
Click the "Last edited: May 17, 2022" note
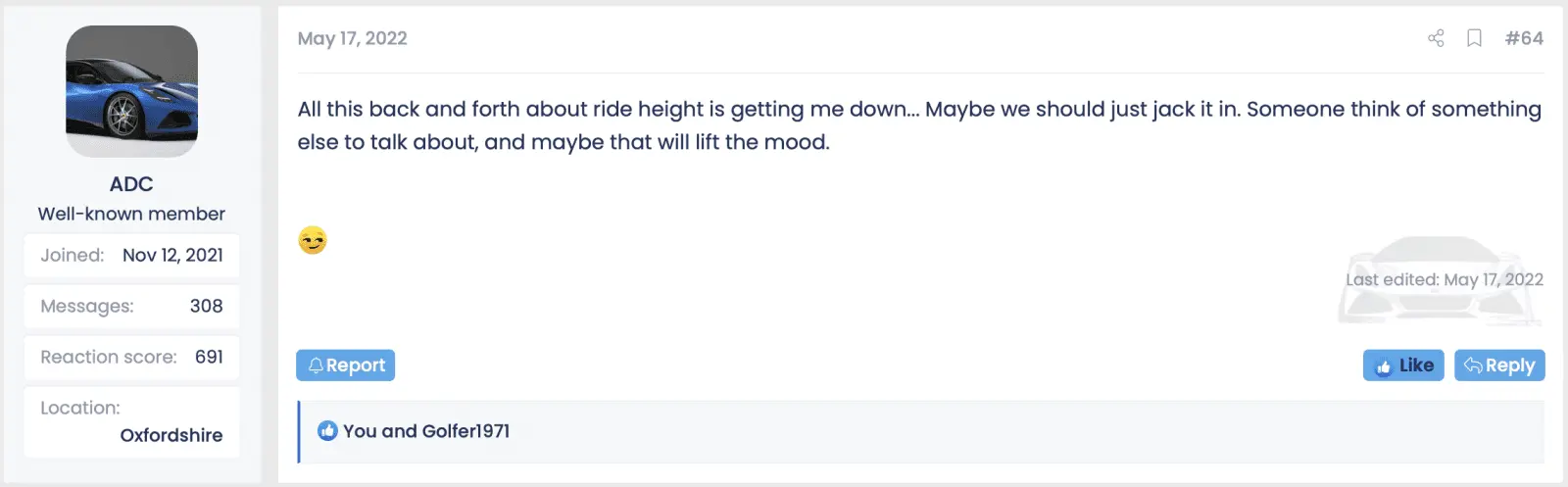point(1444,279)
